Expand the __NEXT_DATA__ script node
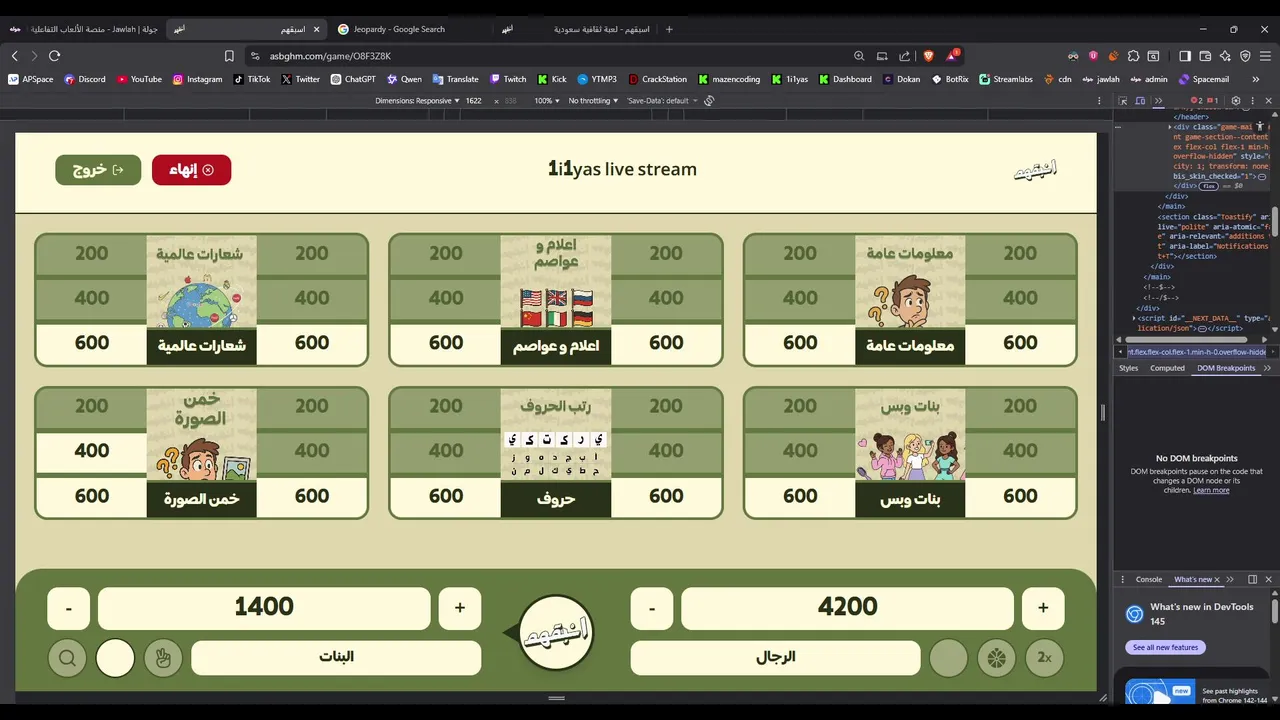This screenshot has width=1280, height=720. click(x=1134, y=318)
